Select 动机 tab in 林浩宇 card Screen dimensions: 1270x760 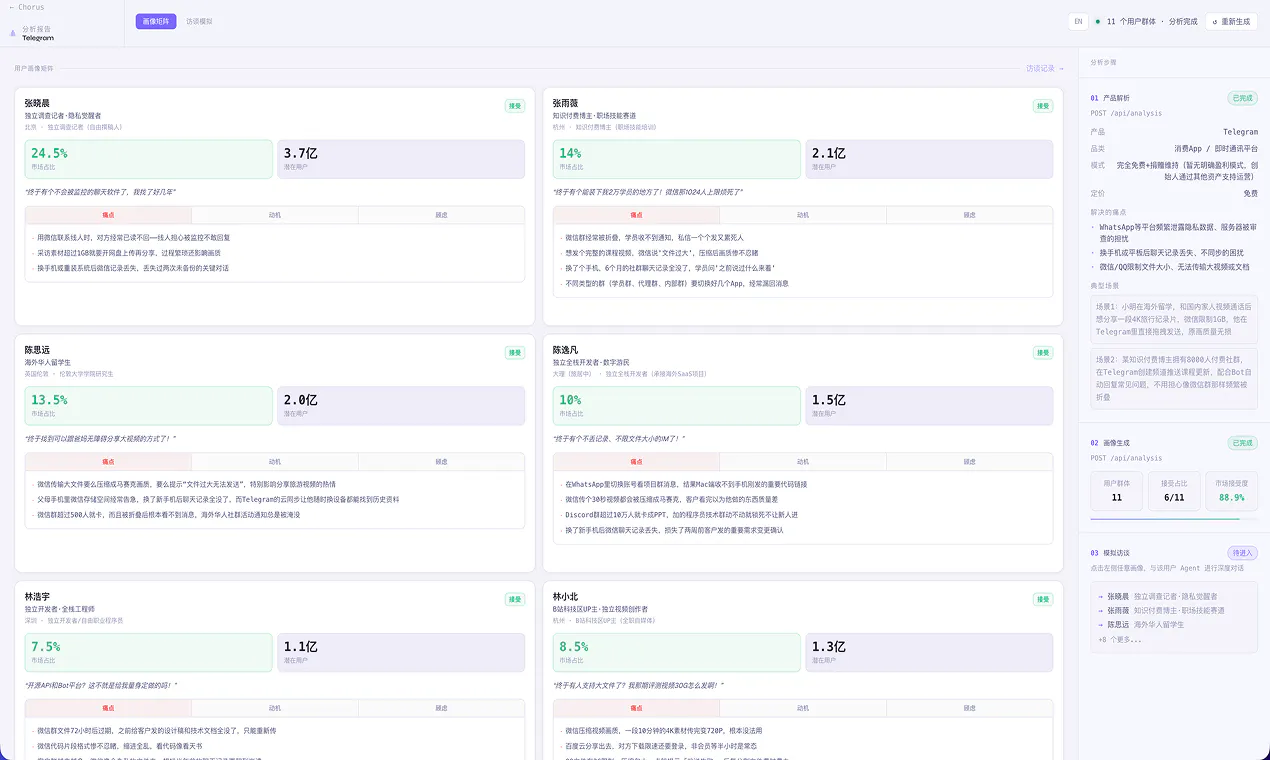click(274, 708)
